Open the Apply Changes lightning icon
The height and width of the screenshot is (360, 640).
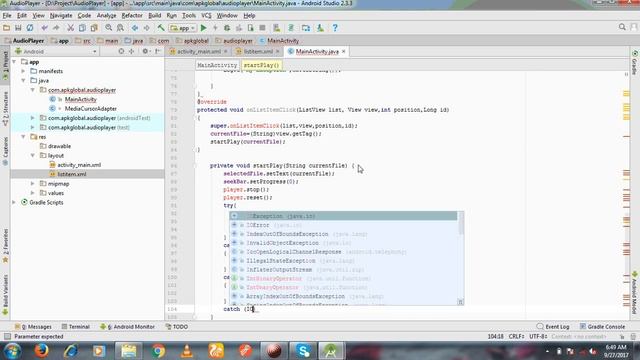[x=215, y=28]
